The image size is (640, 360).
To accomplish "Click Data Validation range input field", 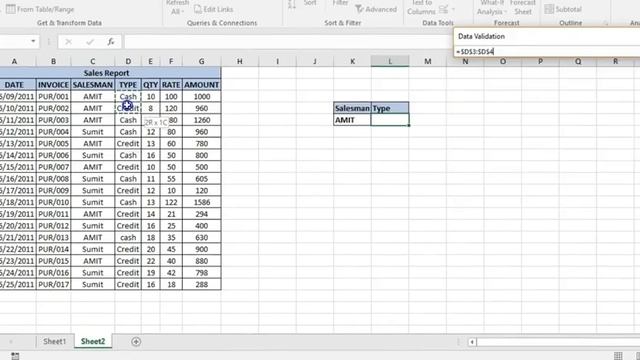I will click(x=547, y=51).
